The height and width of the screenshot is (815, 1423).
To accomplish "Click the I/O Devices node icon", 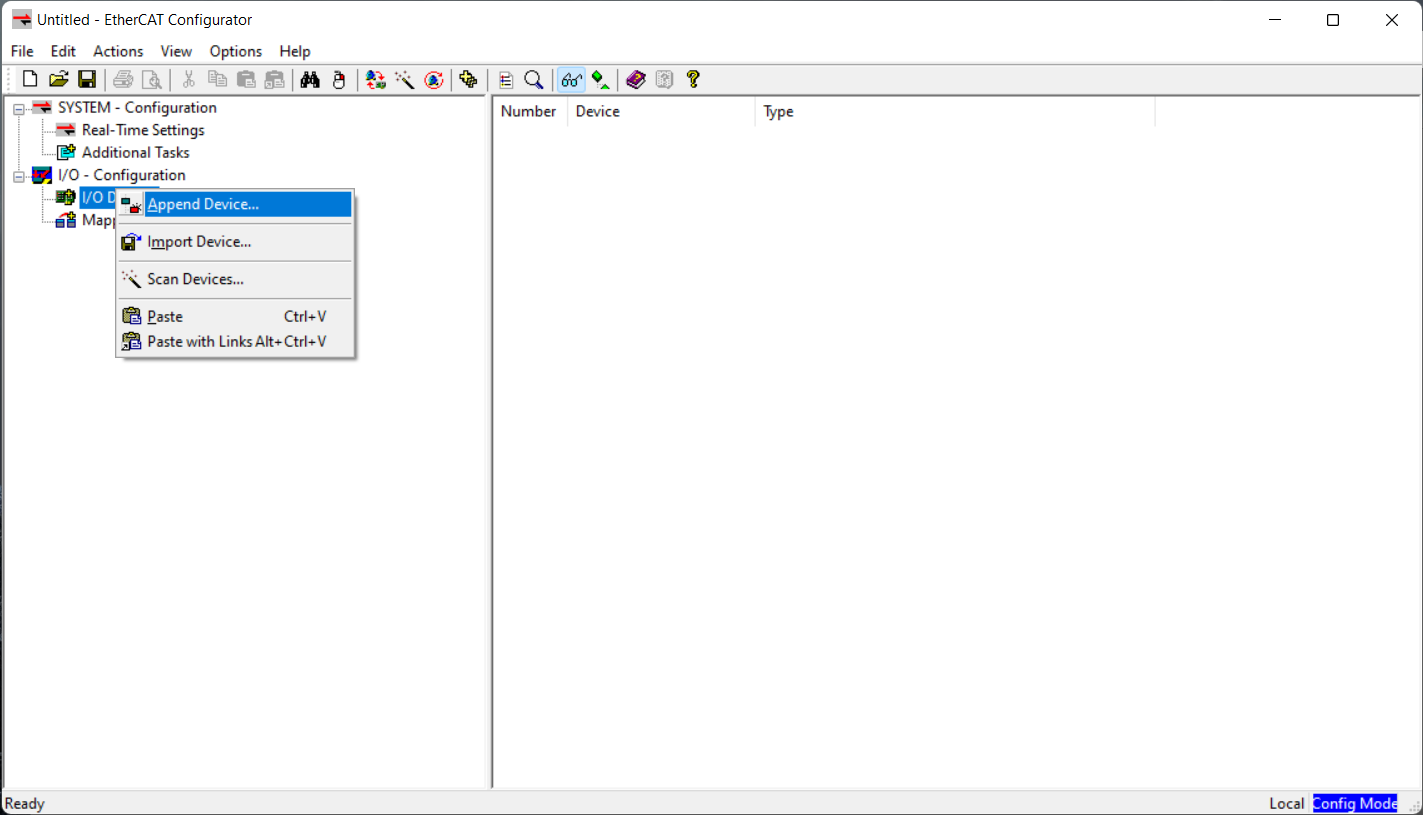I will tap(66, 197).
